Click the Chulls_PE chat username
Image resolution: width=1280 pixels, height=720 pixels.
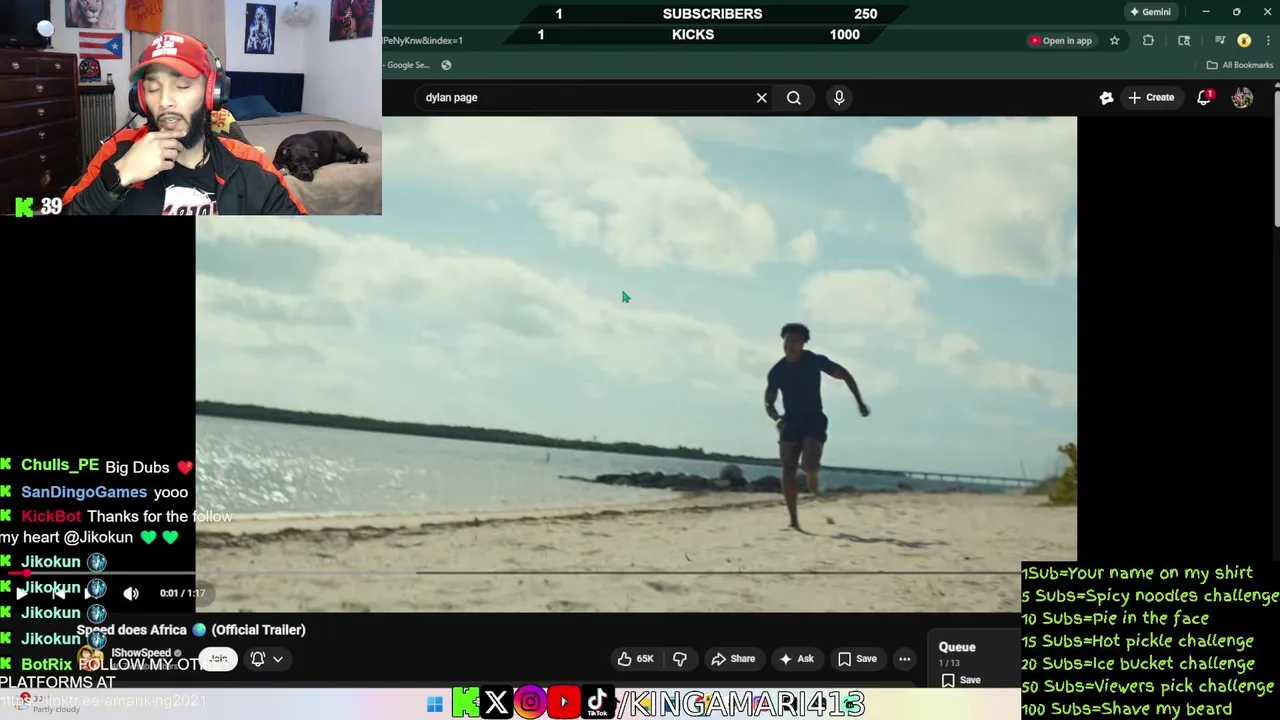(x=60, y=466)
